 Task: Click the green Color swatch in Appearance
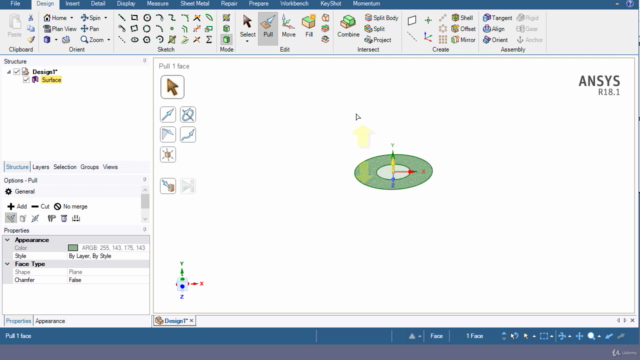pyautogui.click(x=73, y=248)
